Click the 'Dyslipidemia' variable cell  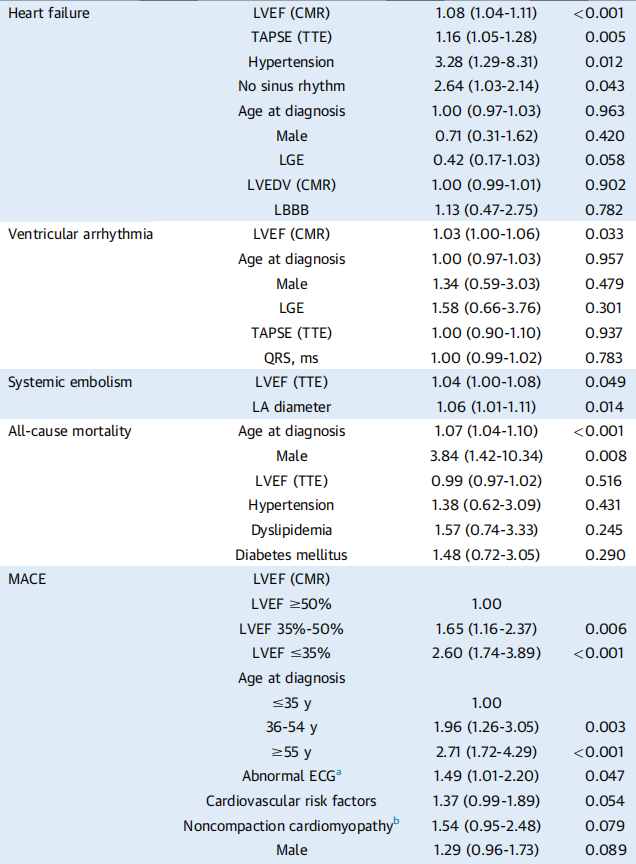292,530
